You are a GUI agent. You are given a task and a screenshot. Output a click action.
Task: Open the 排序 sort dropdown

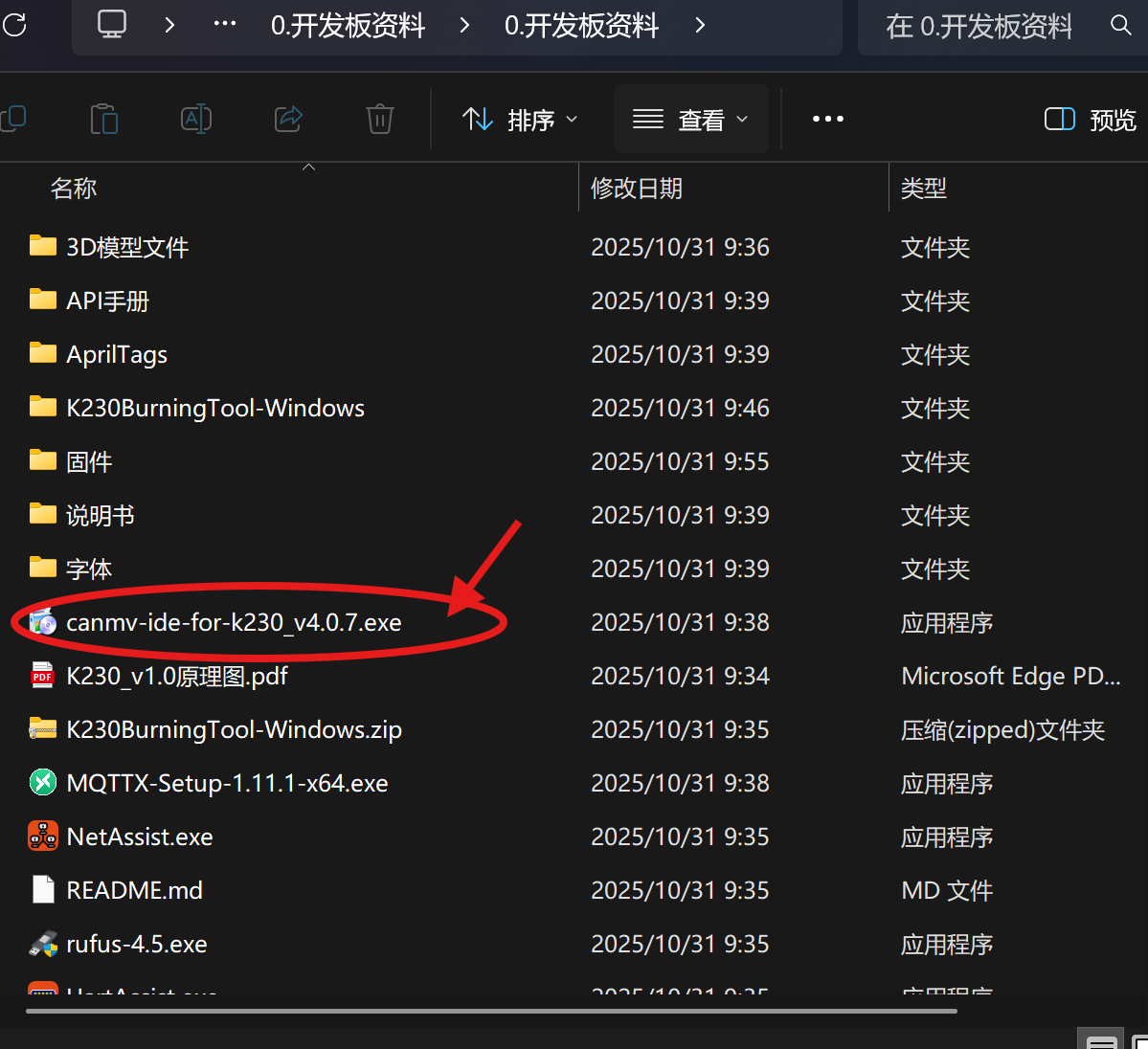(x=520, y=120)
